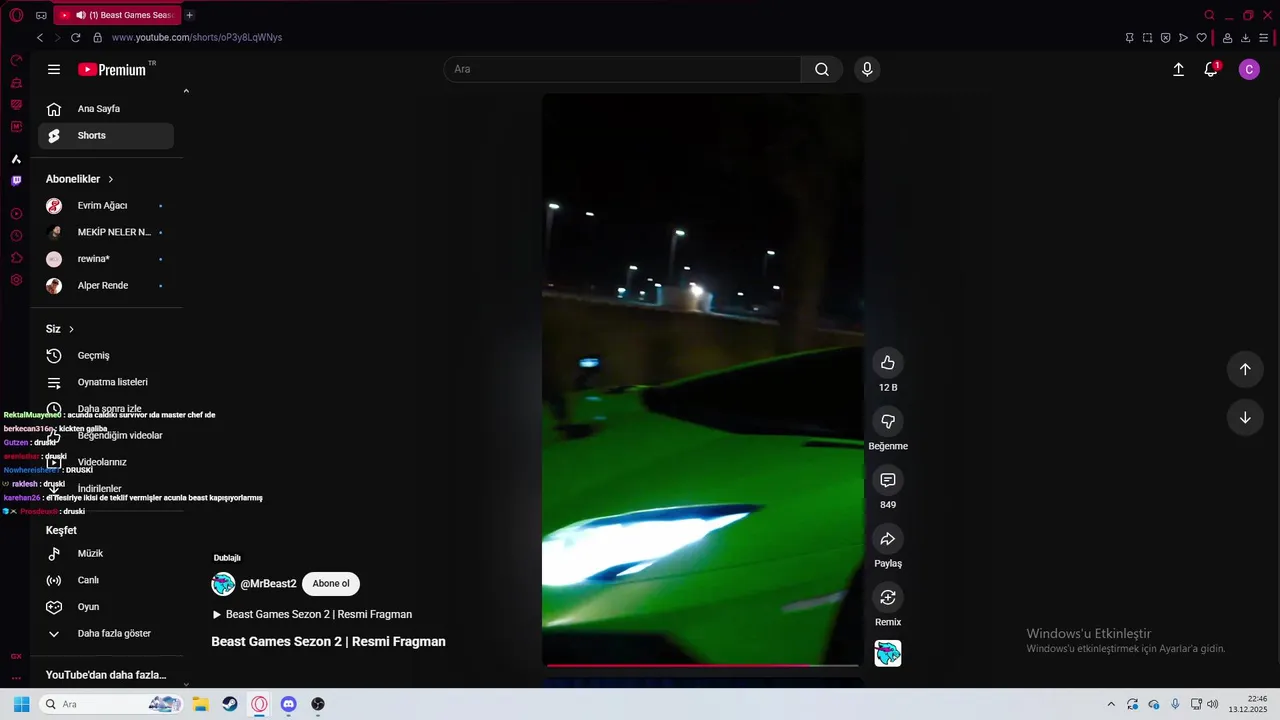Dislike this Short (Beğenme)
1280x720 pixels.
(888, 421)
